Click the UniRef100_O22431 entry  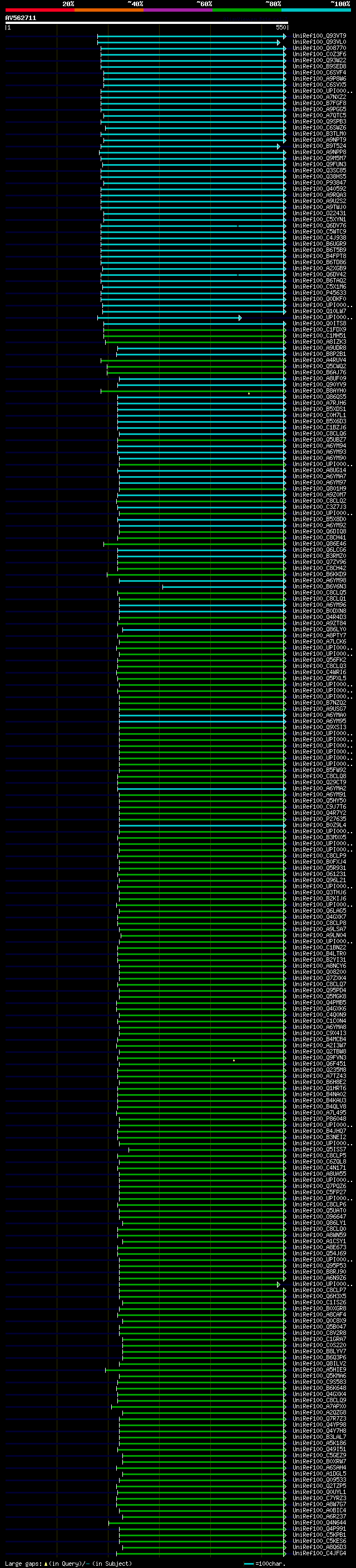pyautogui.click(x=319, y=213)
